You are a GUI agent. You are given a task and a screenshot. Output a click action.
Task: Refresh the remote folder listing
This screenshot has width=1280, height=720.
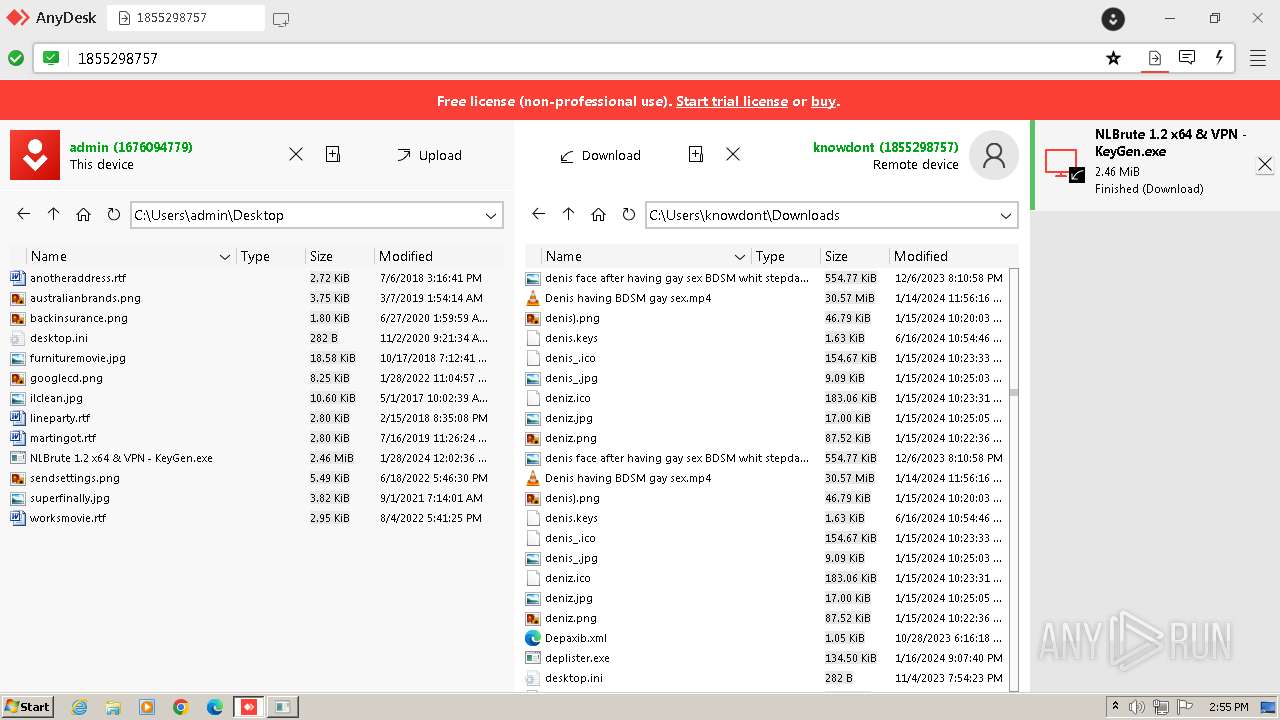tap(628, 214)
